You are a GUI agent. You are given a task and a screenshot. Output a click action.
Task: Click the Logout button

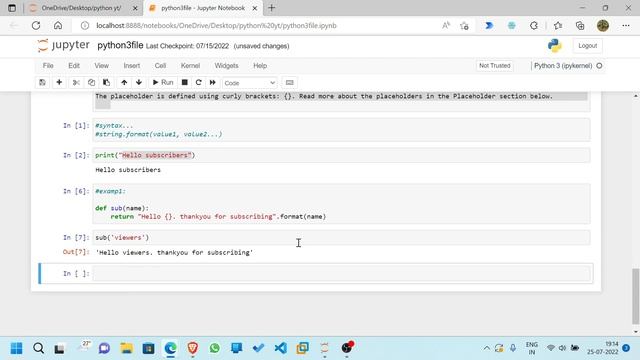click(x=587, y=46)
